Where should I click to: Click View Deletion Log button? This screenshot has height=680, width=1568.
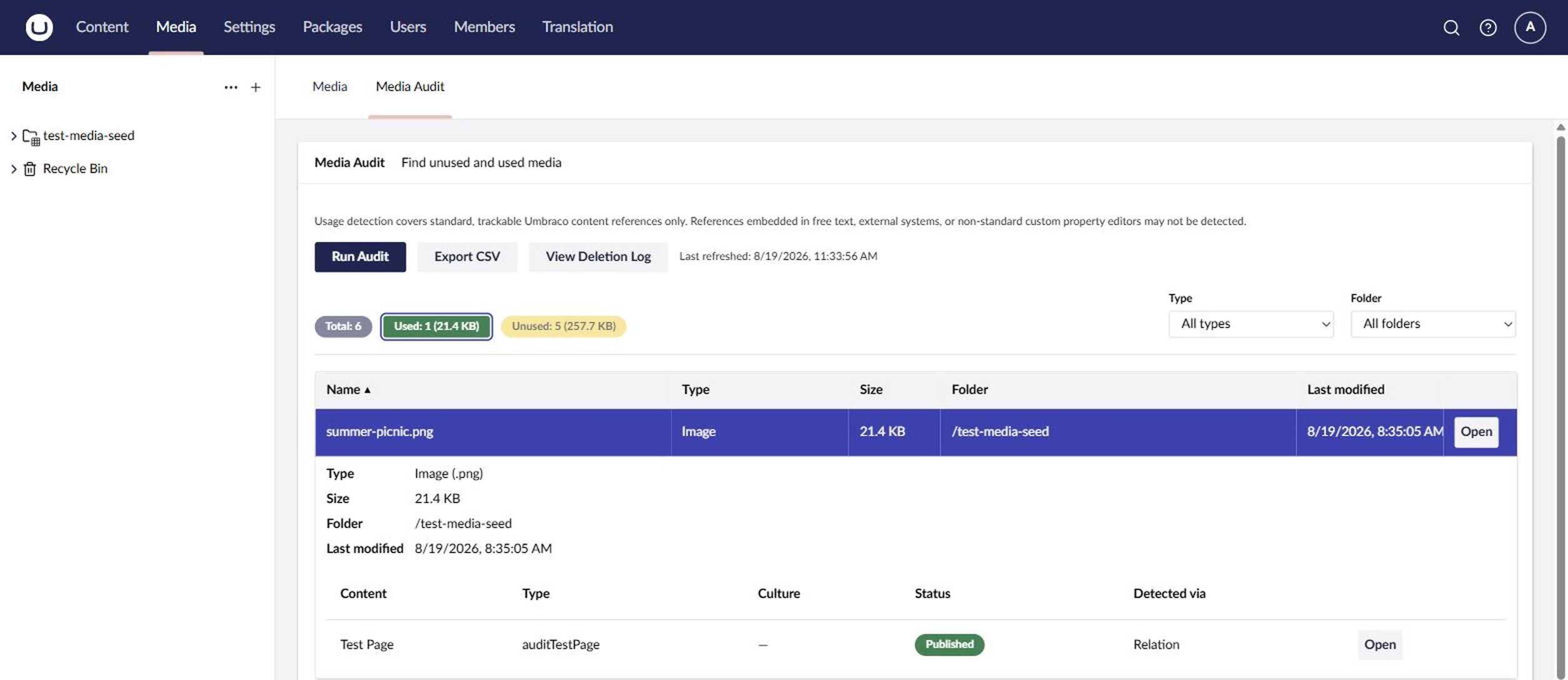pyautogui.click(x=598, y=257)
